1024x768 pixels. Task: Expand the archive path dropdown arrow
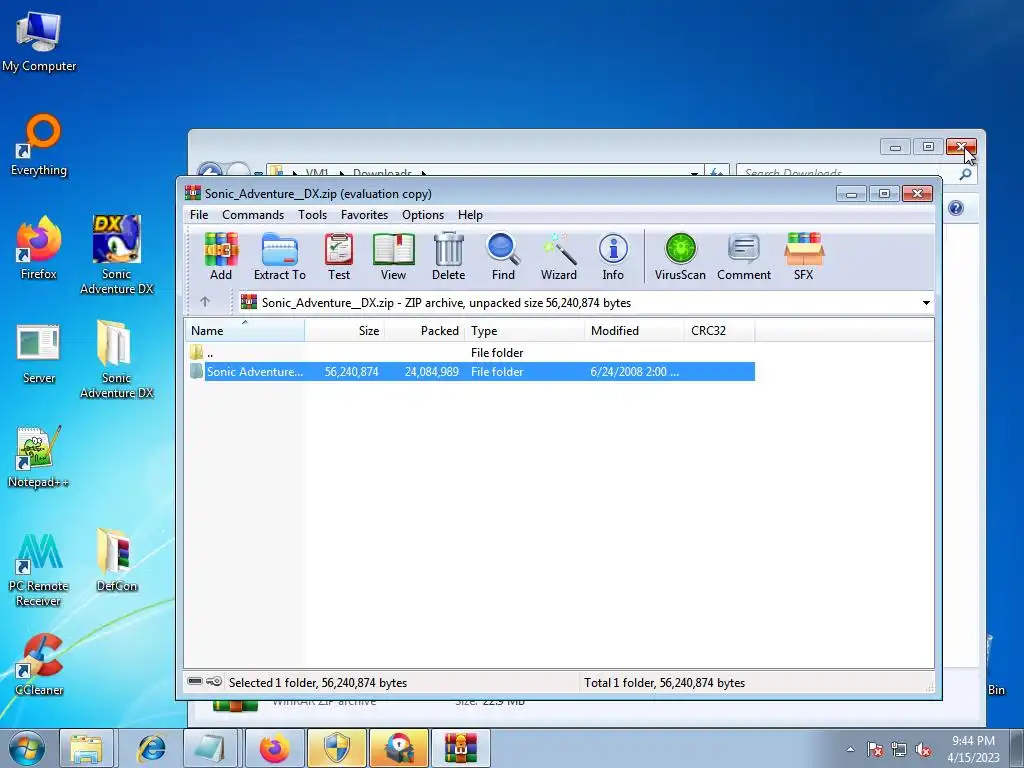click(926, 302)
